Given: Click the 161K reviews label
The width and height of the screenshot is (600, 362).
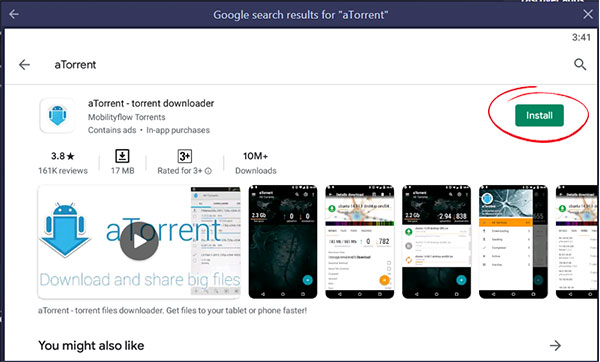Looking at the screenshot, I should [63, 171].
